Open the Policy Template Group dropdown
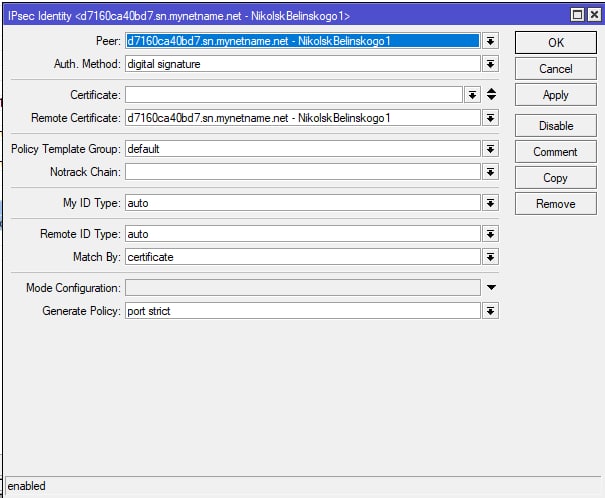 [490, 149]
